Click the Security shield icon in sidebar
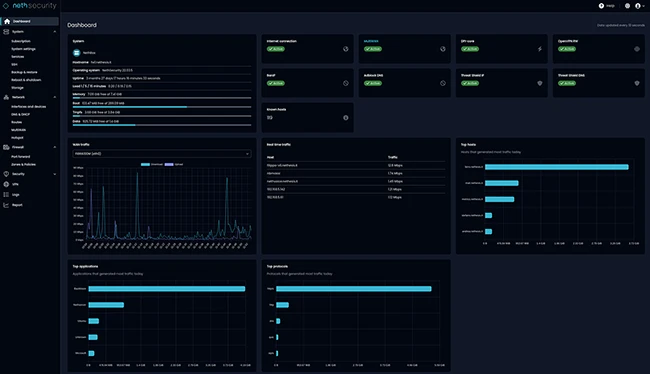The width and height of the screenshot is (650, 374). coord(6,174)
